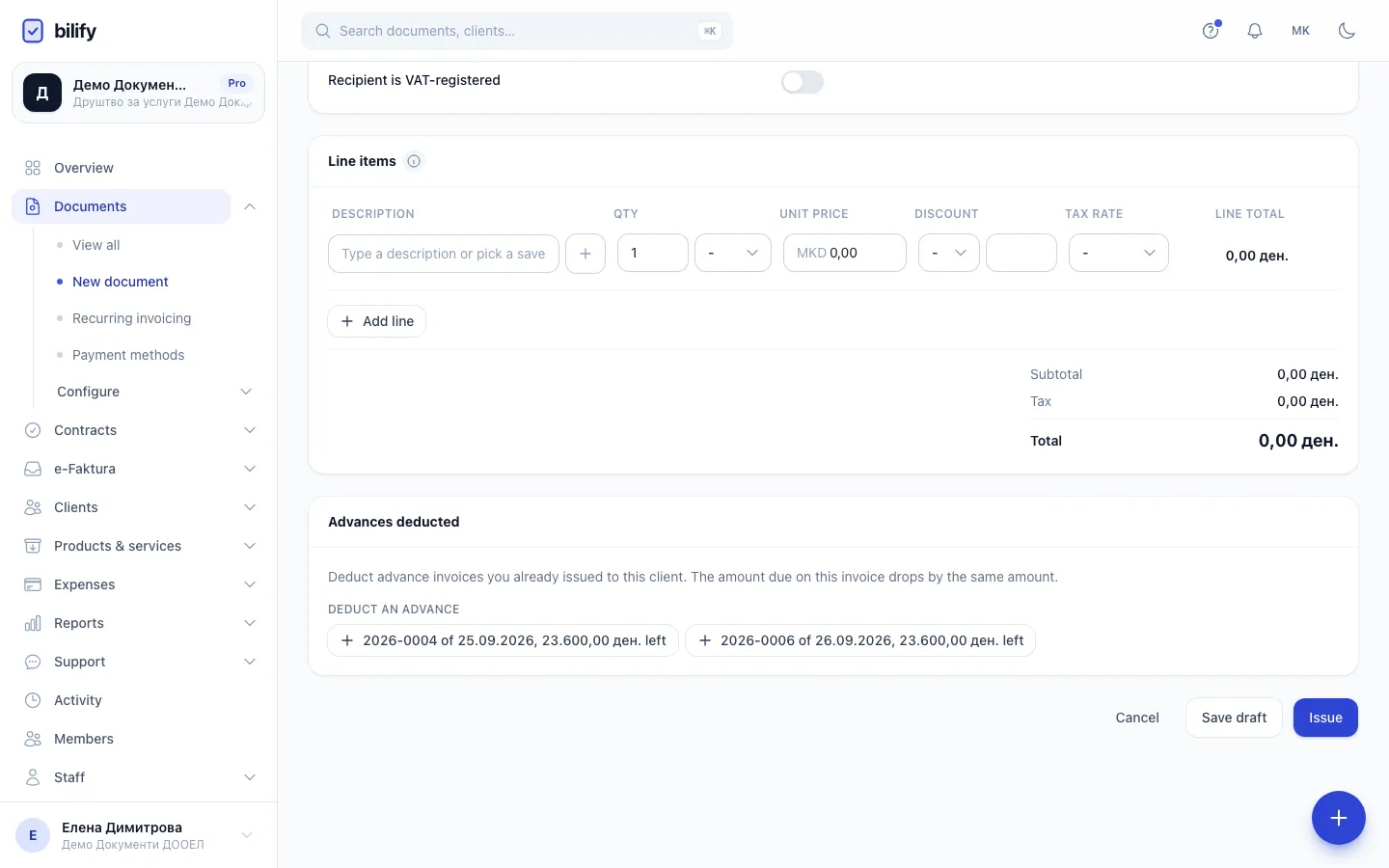Go to View all documents
The height and width of the screenshot is (868, 1389).
pos(96,245)
